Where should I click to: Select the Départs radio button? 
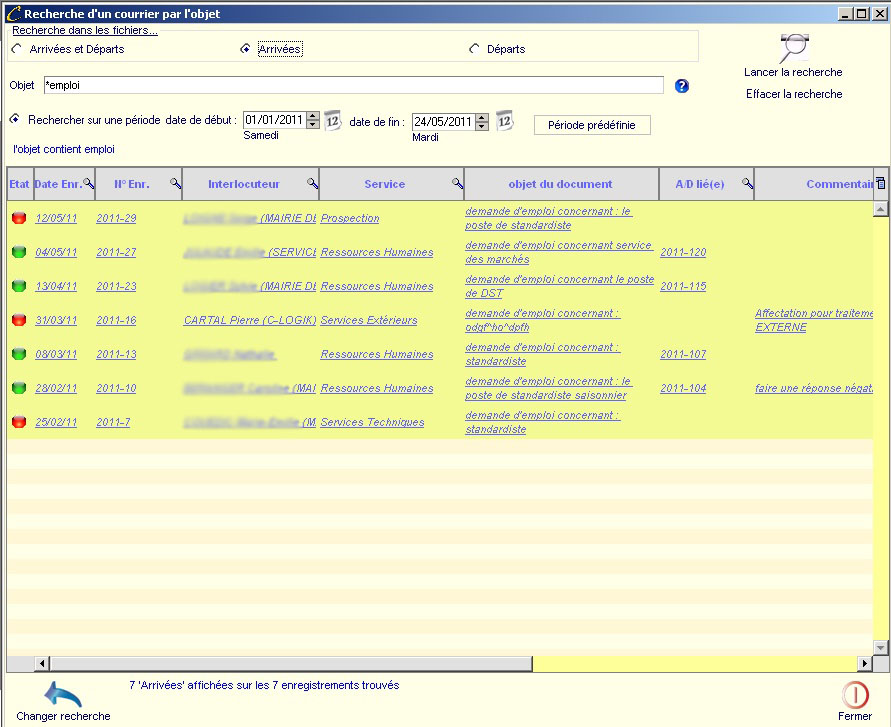[474, 49]
